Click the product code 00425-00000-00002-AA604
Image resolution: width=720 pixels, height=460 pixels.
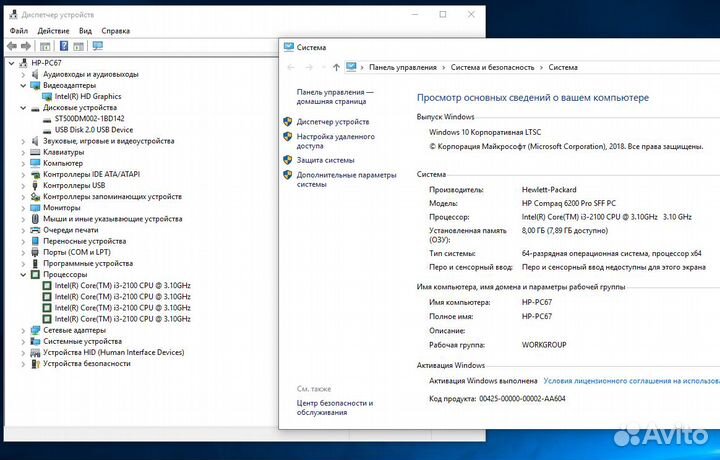tap(522, 398)
